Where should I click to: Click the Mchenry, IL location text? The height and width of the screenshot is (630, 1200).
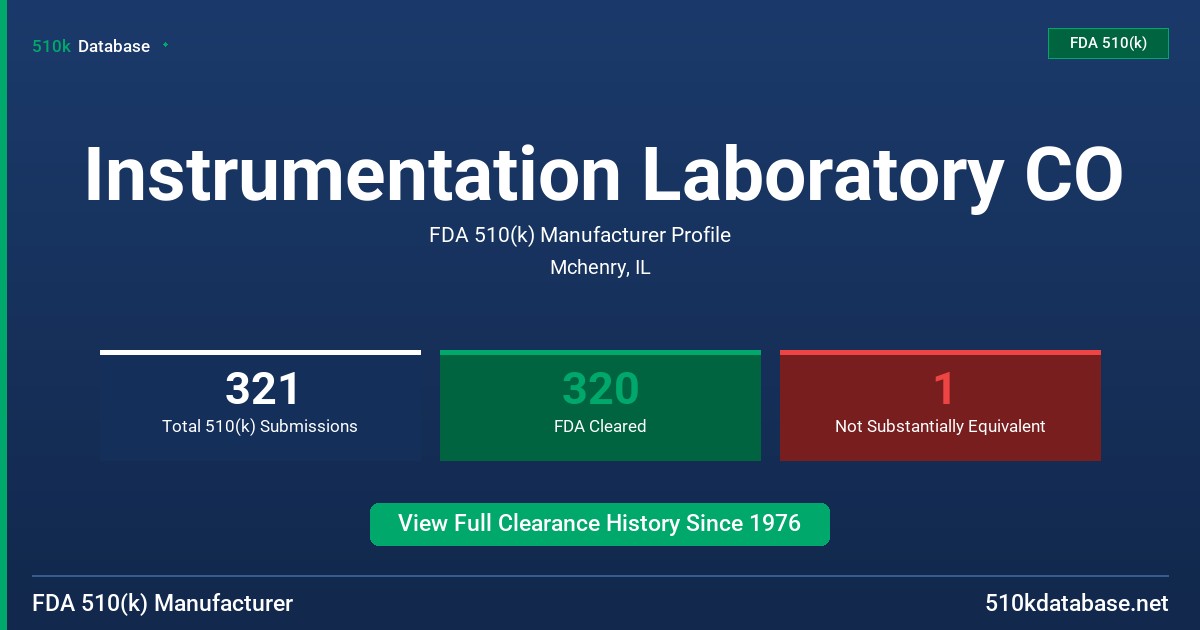click(x=600, y=268)
